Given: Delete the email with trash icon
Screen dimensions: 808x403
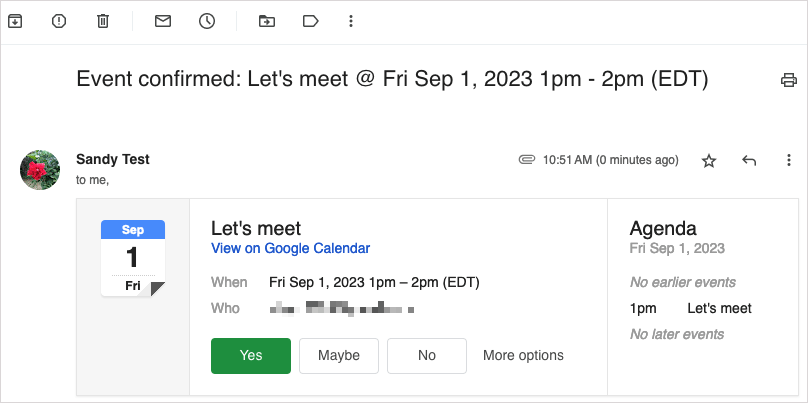Looking at the screenshot, I should coord(103,21).
